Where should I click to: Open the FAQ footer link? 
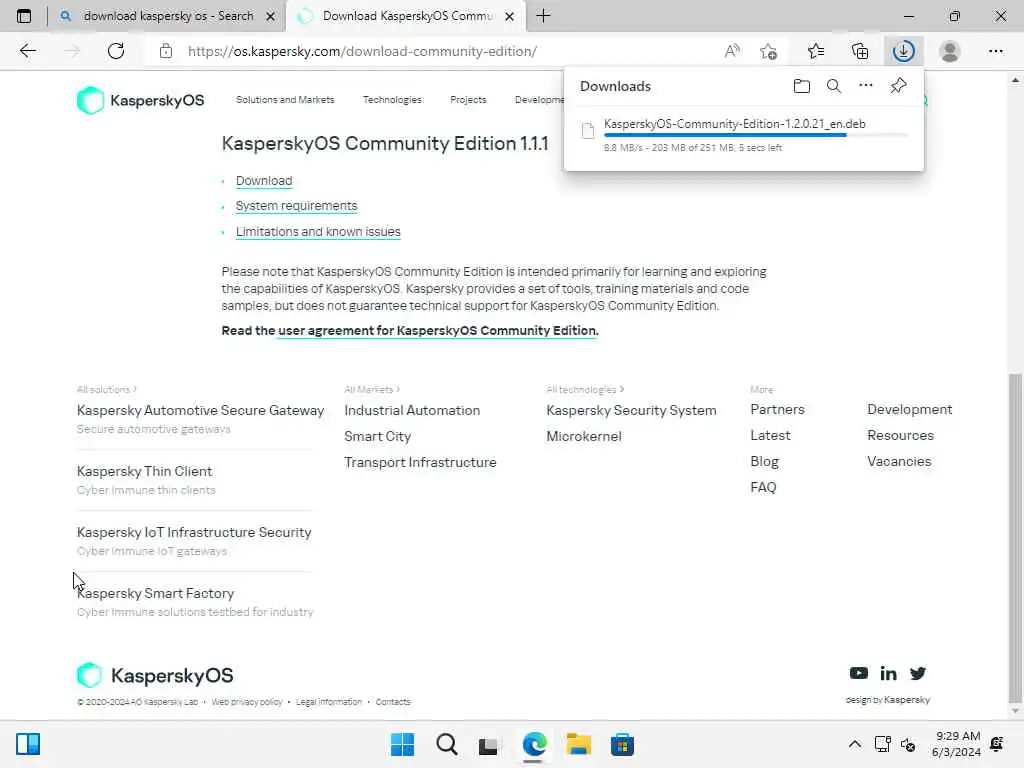pos(763,487)
